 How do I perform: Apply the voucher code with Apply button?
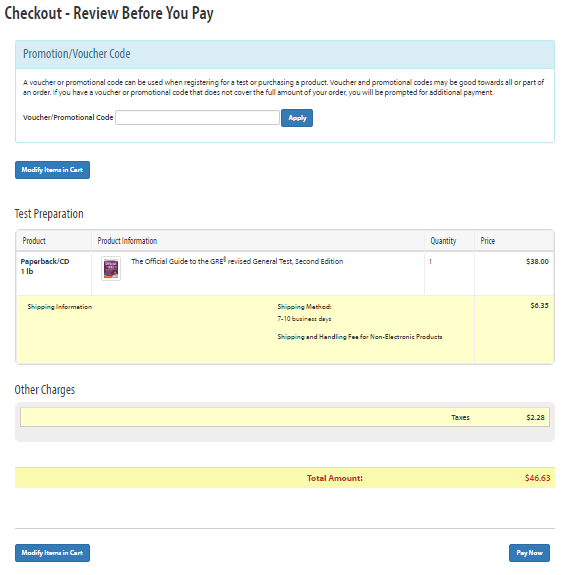pos(297,118)
